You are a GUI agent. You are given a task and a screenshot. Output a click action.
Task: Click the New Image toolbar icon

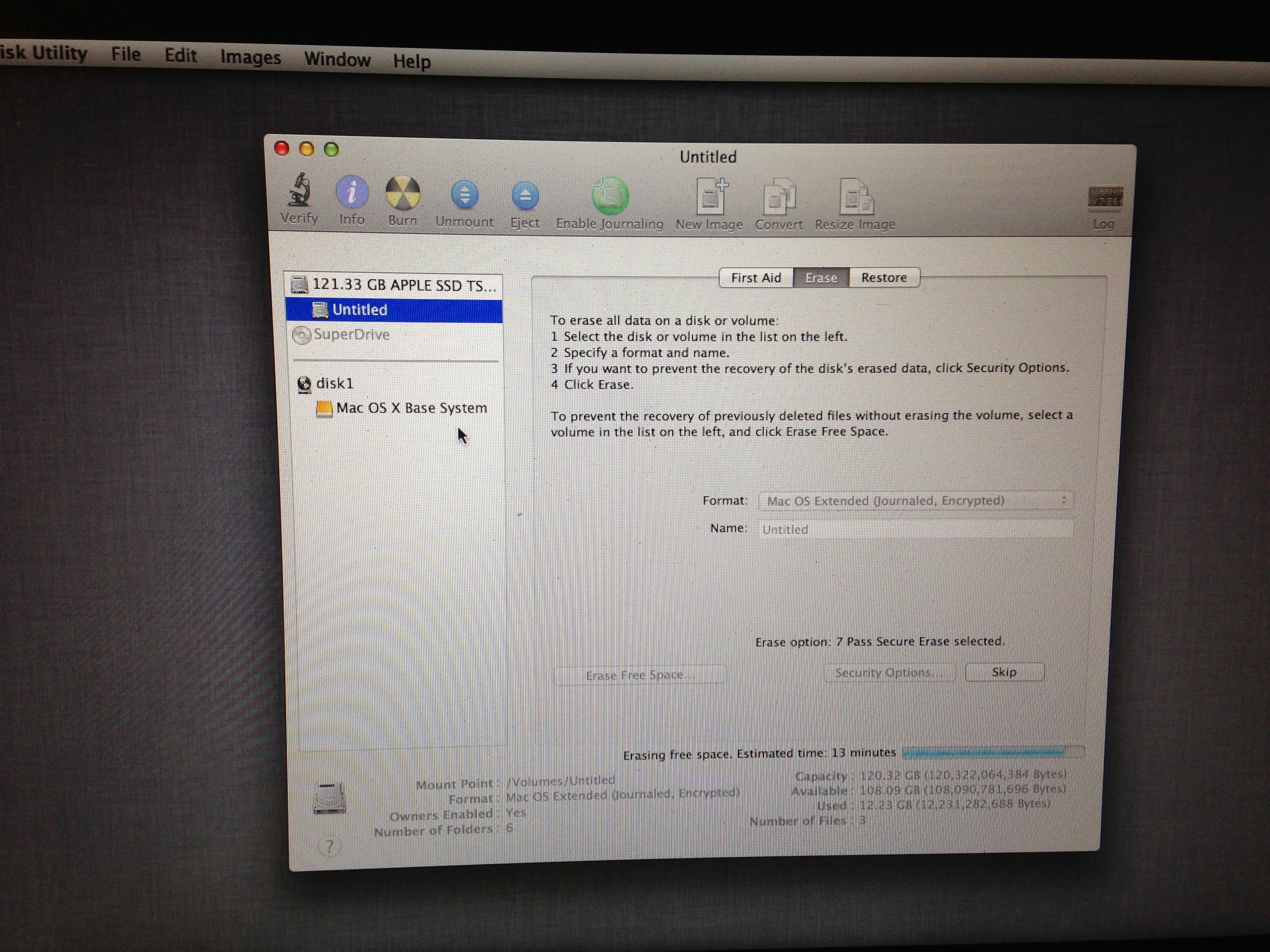click(x=712, y=196)
